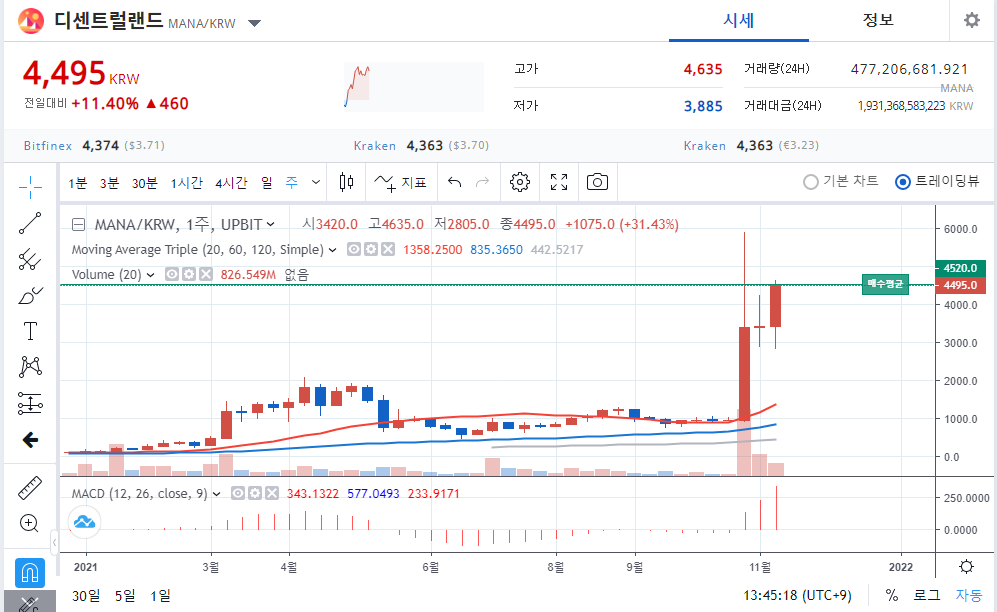Select the 주 (weekly) interval
Image resolution: width=997 pixels, height=612 pixels.
291,183
